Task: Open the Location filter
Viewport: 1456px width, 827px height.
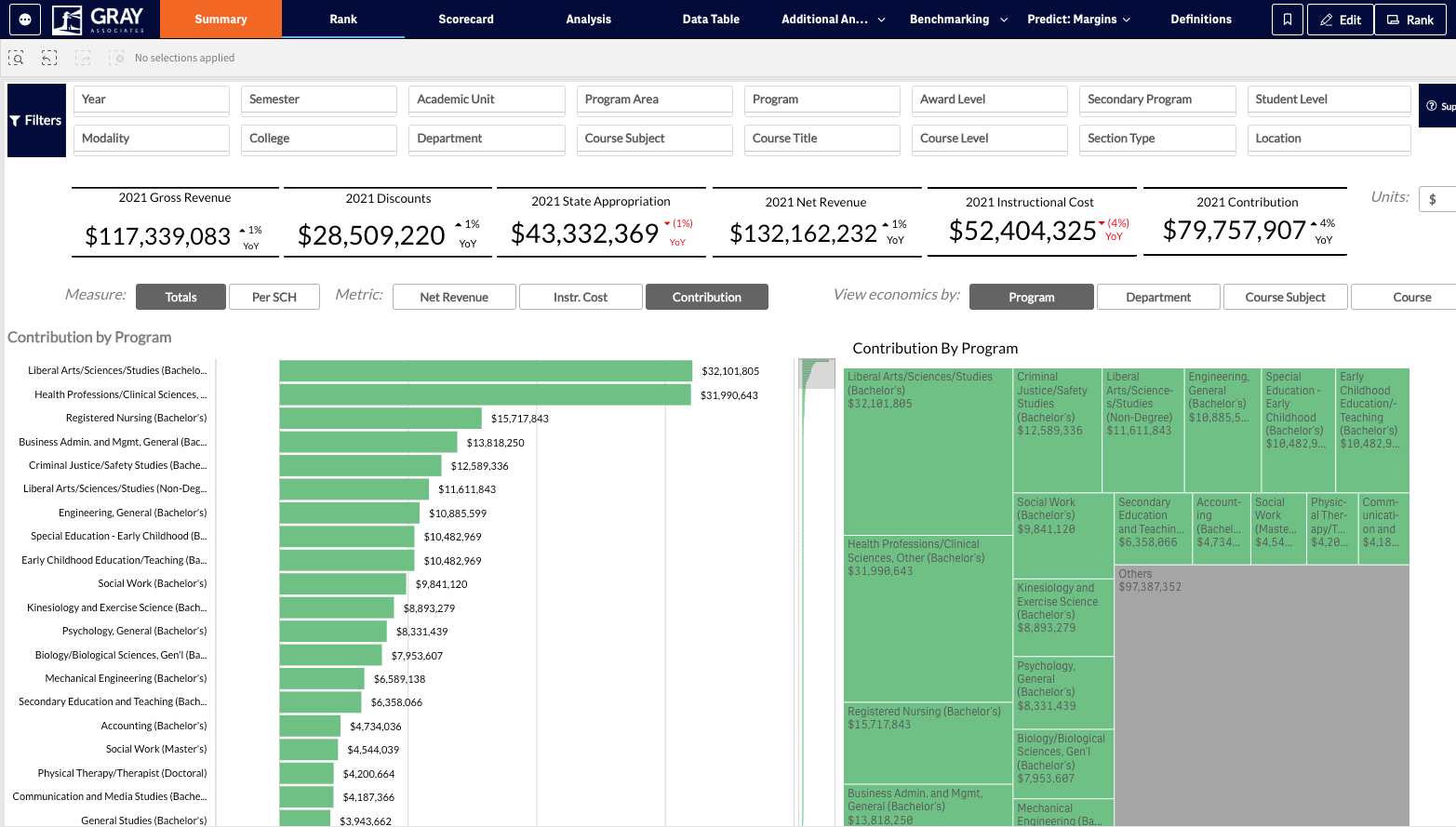Action: [x=1329, y=139]
